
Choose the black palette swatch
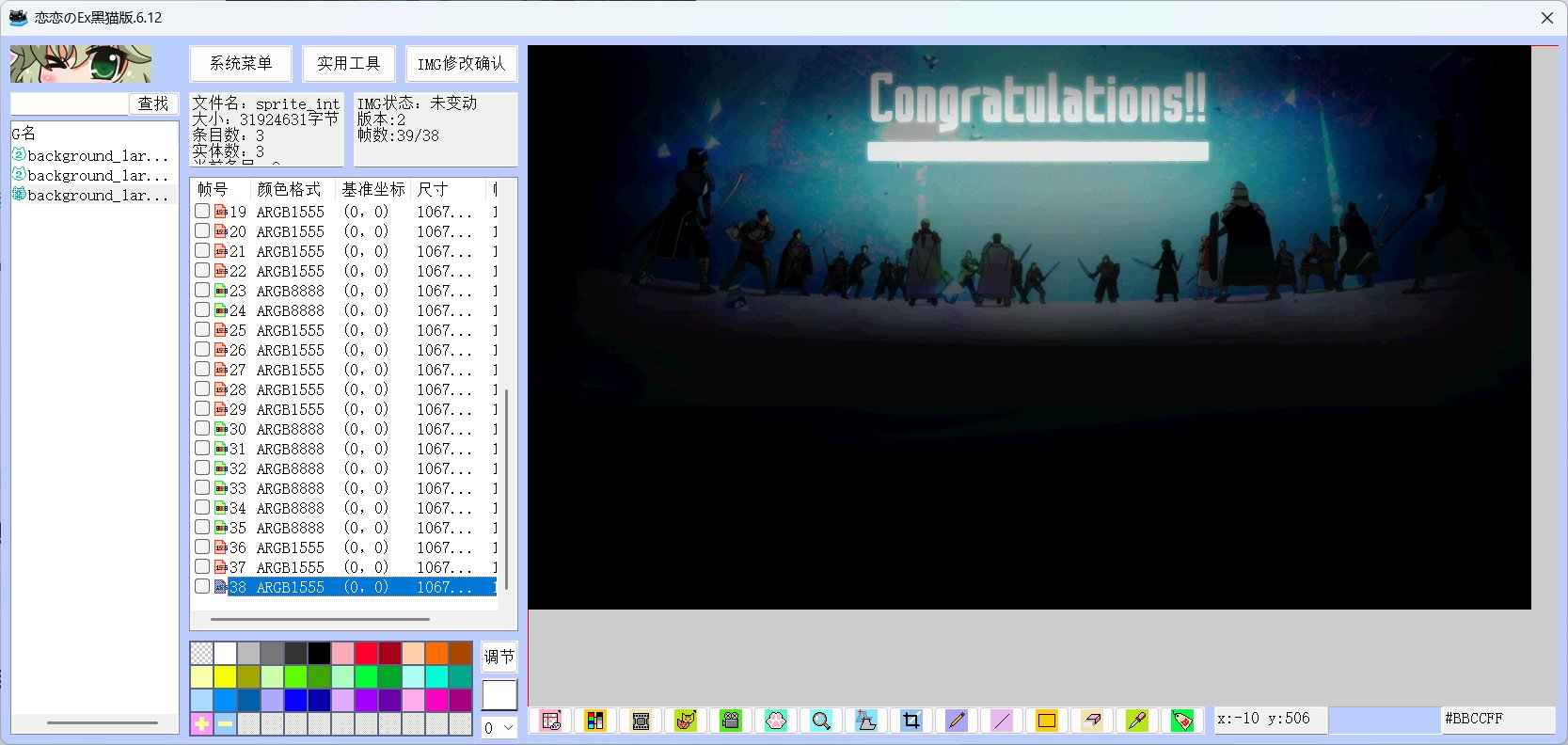[319, 653]
